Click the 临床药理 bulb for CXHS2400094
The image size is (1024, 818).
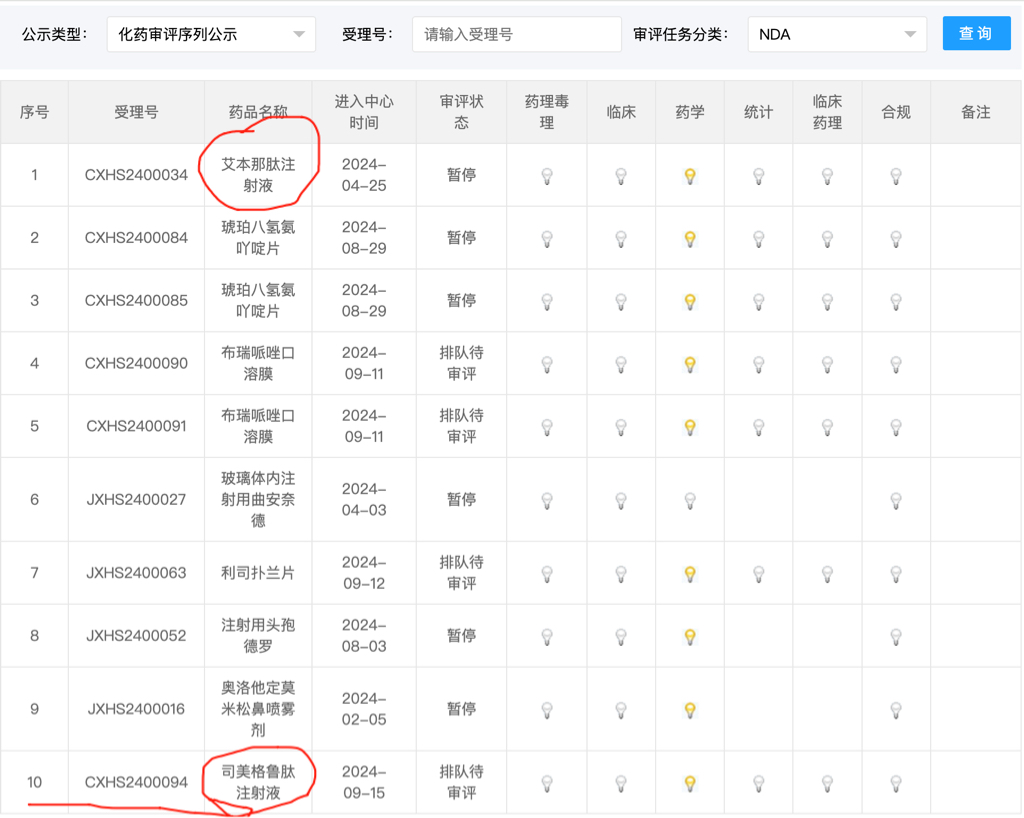click(827, 783)
